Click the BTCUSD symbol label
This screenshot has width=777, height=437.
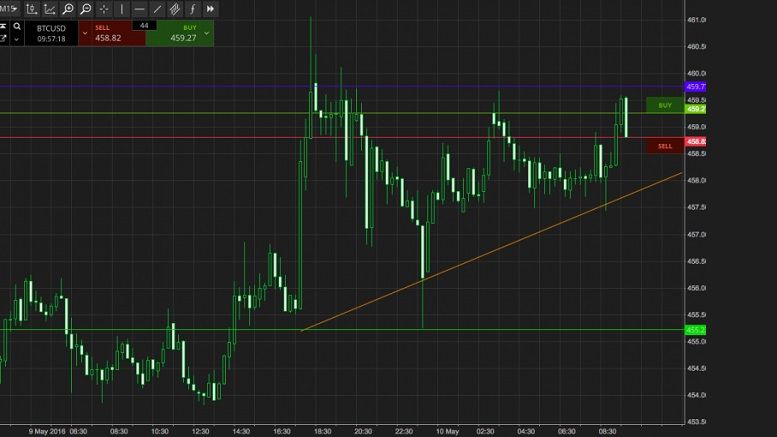[51, 28]
